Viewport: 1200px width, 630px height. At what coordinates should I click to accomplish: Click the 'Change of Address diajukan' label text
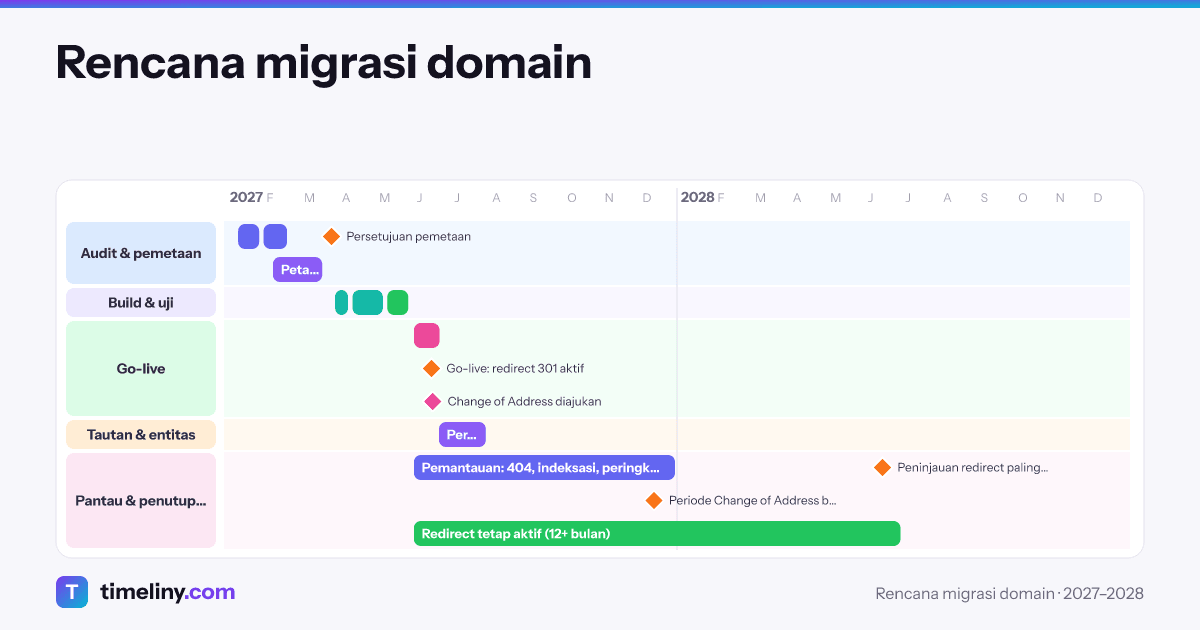point(524,401)
